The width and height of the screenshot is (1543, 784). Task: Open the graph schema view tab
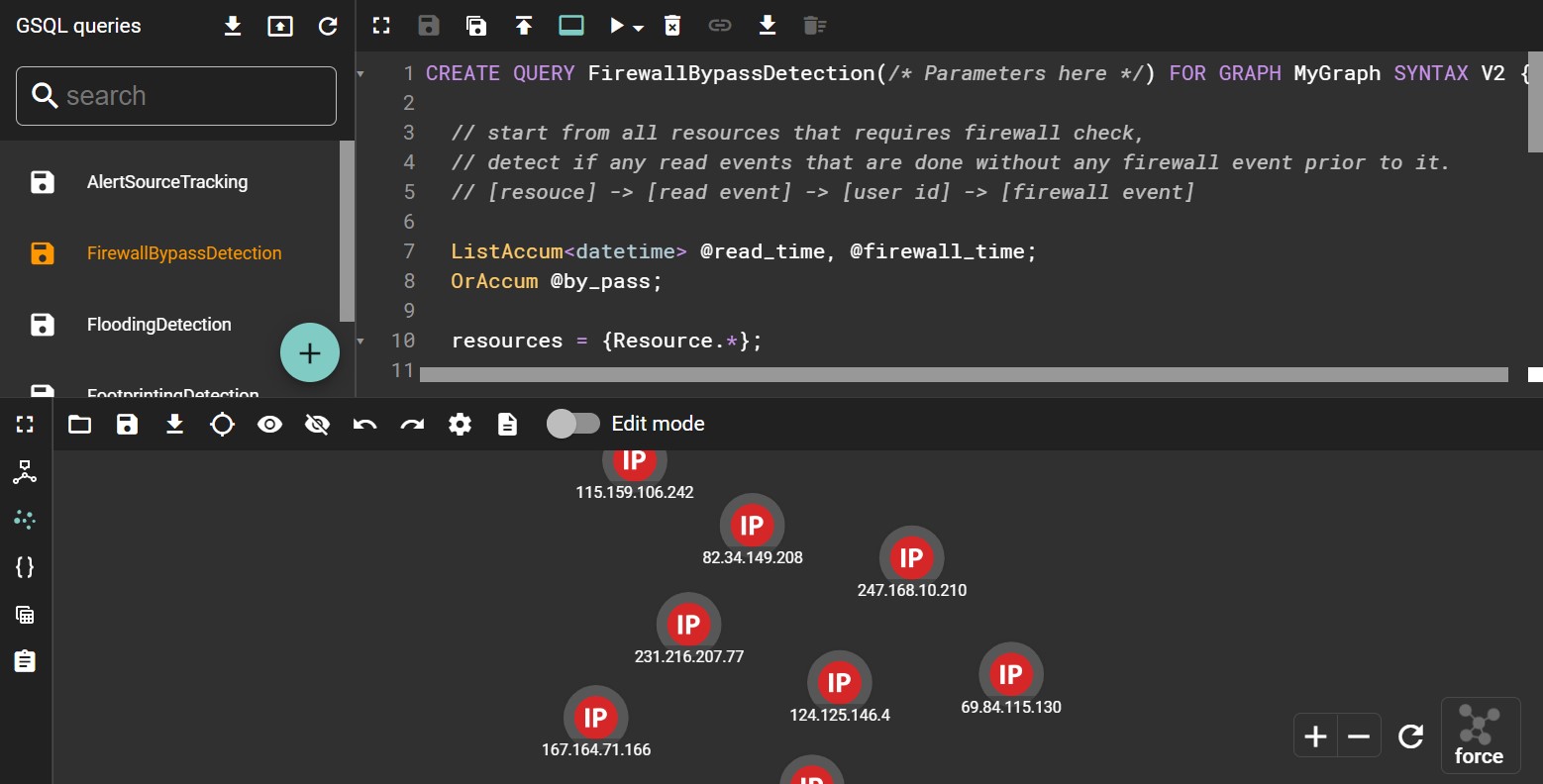pyautogui.click(x=25, y=472)
